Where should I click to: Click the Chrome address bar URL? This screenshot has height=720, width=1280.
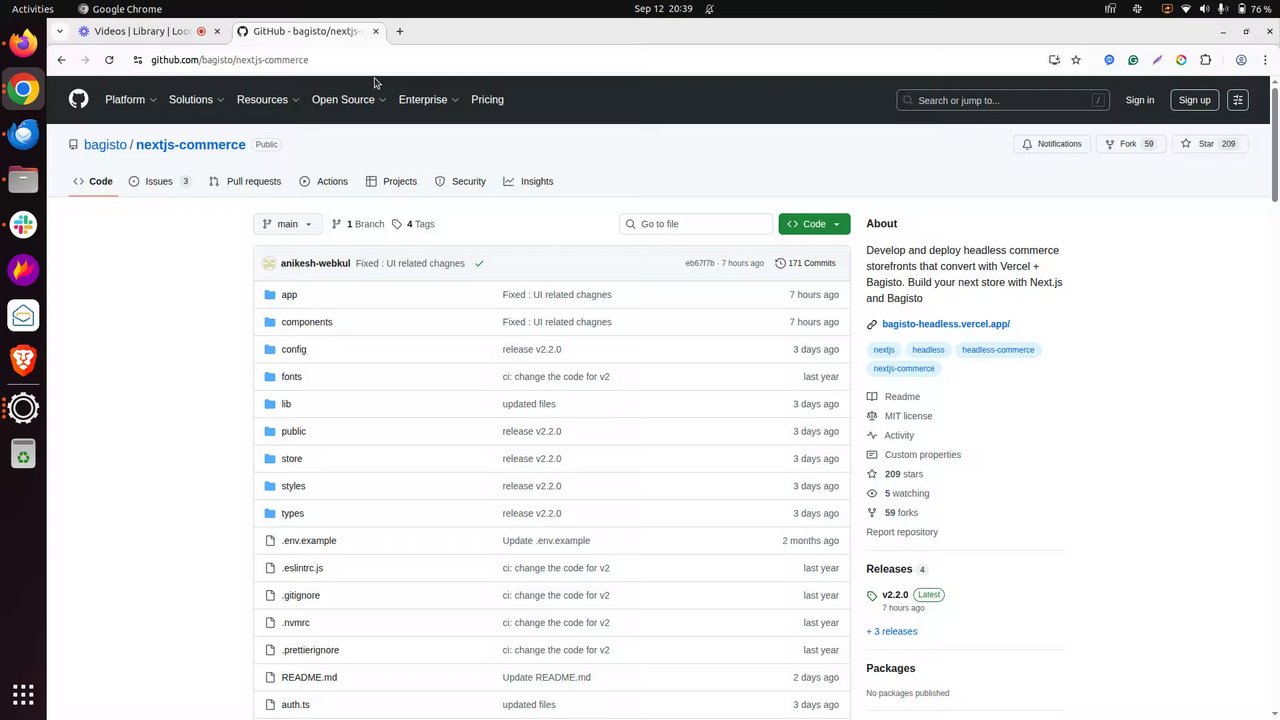[230, 60]
